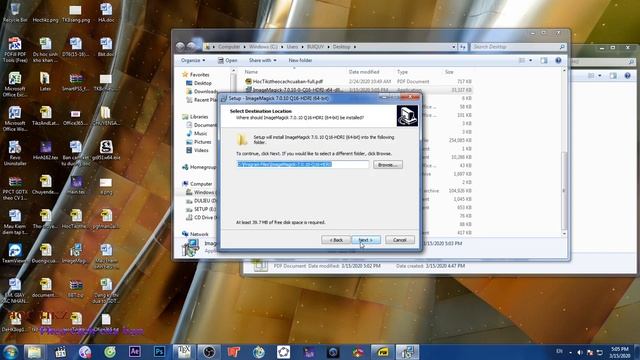The width and height of the screenshot is (640, 360).
Task: Select the Microsoft Office Word shortcut
Action: point(15,119)
